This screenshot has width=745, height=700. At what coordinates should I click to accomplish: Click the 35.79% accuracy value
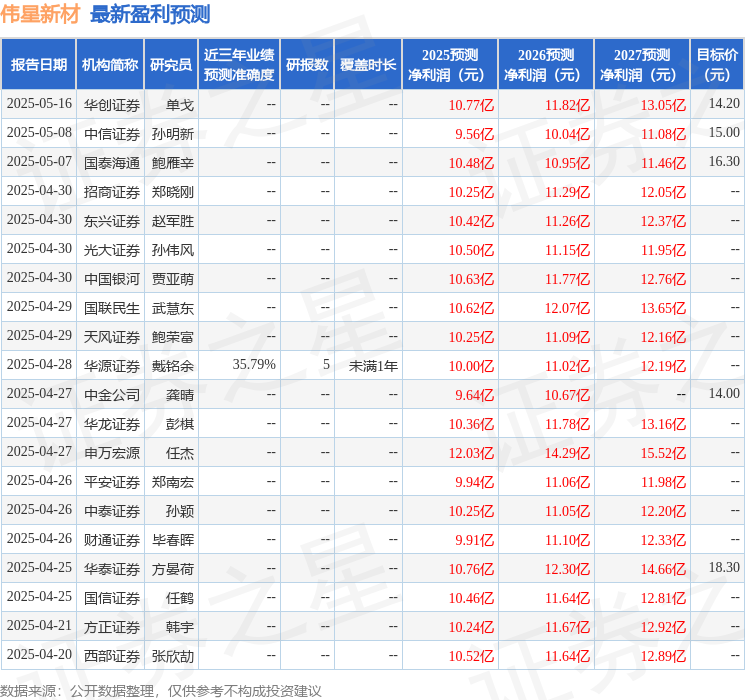click(x=254, y=364)
